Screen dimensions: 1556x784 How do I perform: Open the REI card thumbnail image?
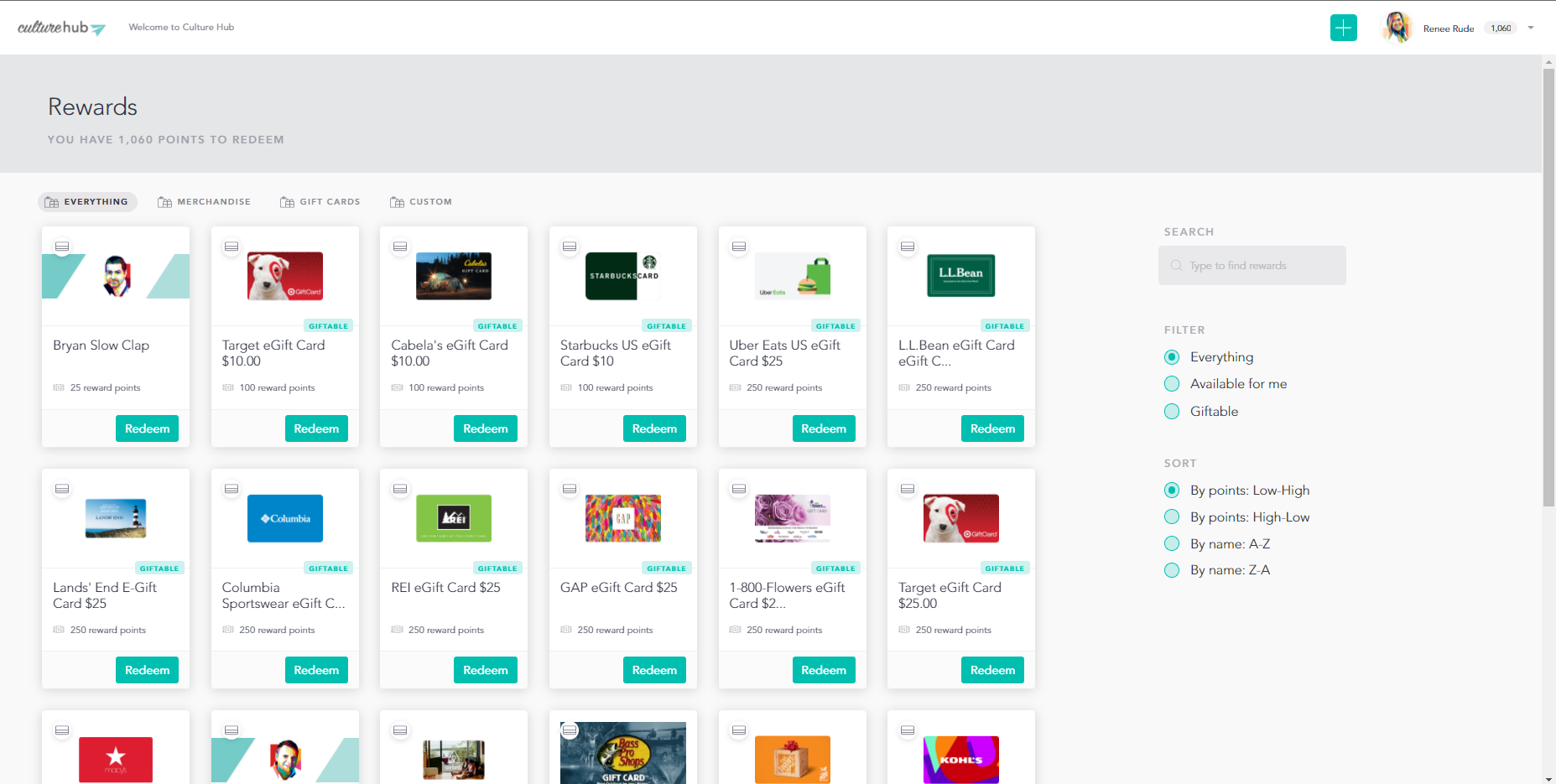454,518
